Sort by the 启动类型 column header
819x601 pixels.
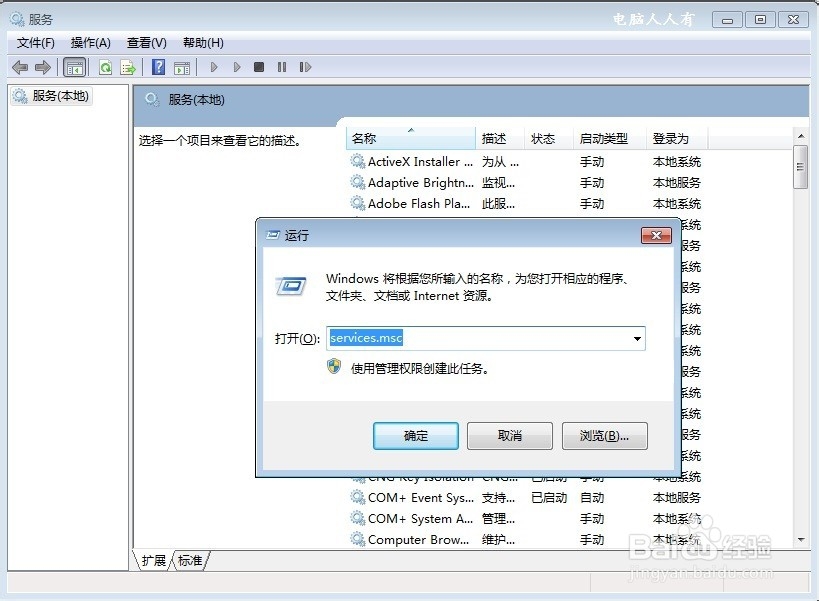point(610,138)
